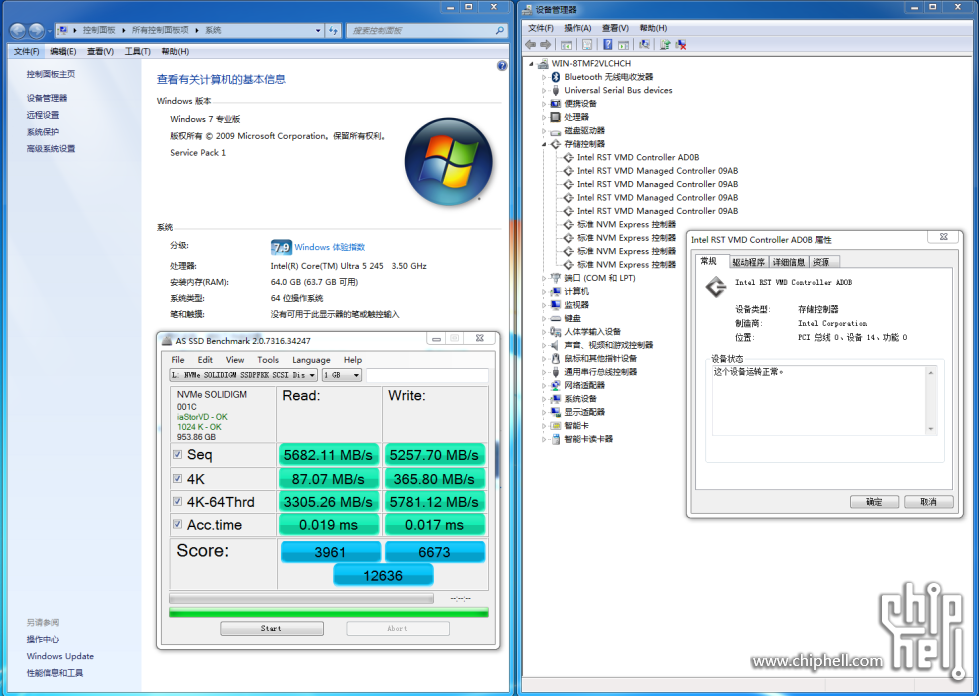This screenshot has height=696, width=979.
Task: Open 操作(A) menu in Device Manager
Action: tap(578, 28)
